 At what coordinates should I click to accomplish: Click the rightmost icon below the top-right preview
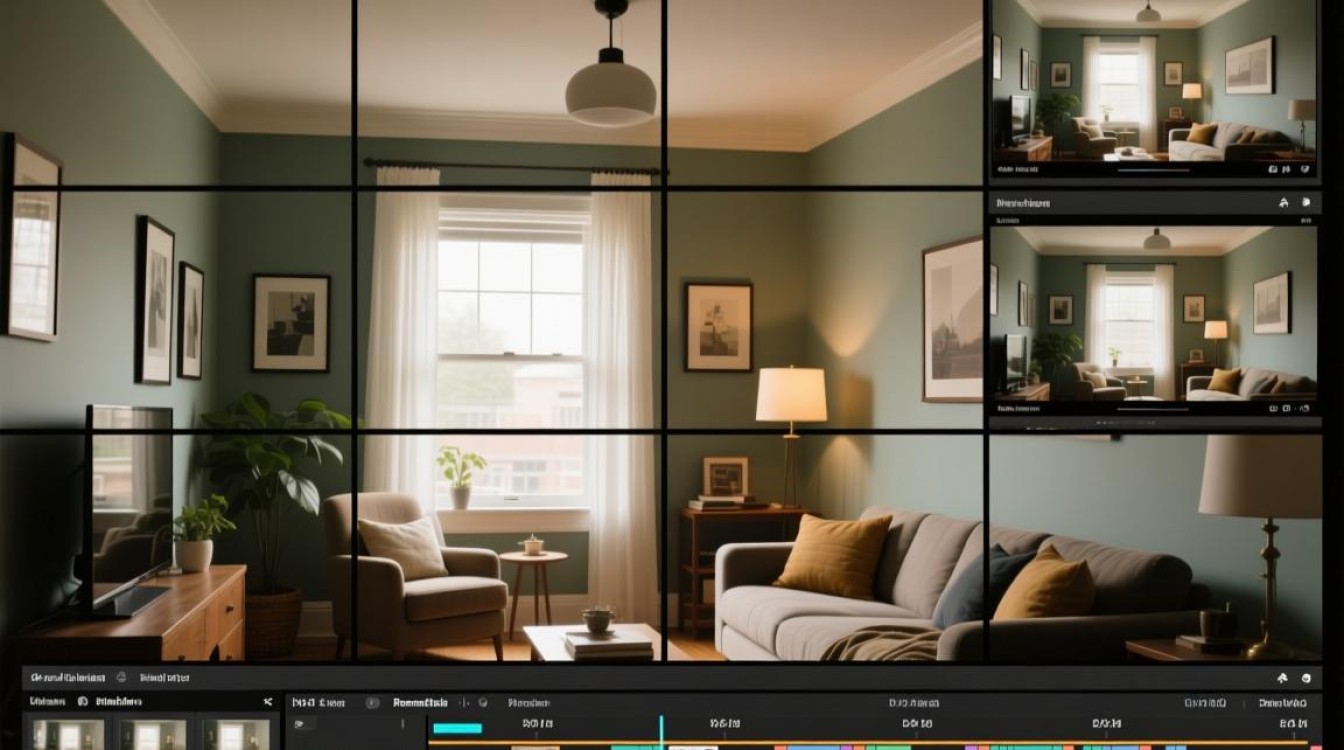[1305, 169]
